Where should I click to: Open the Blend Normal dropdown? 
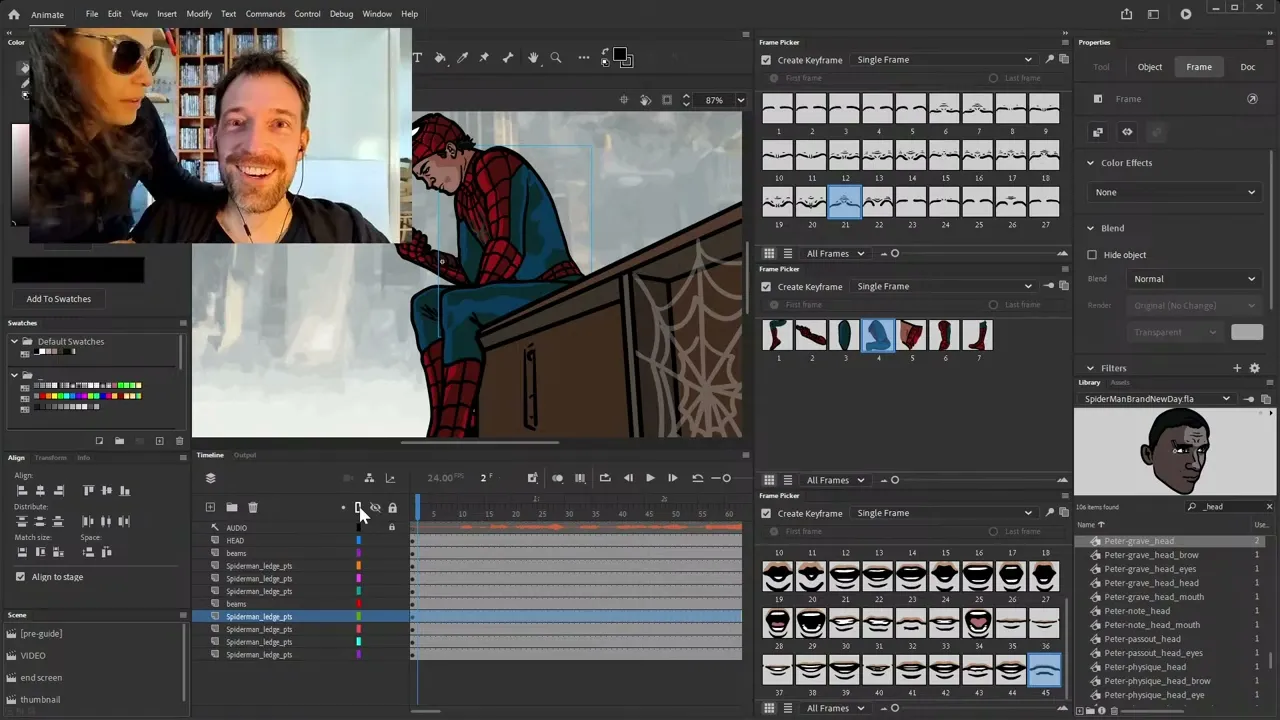tap(1194, 279)
